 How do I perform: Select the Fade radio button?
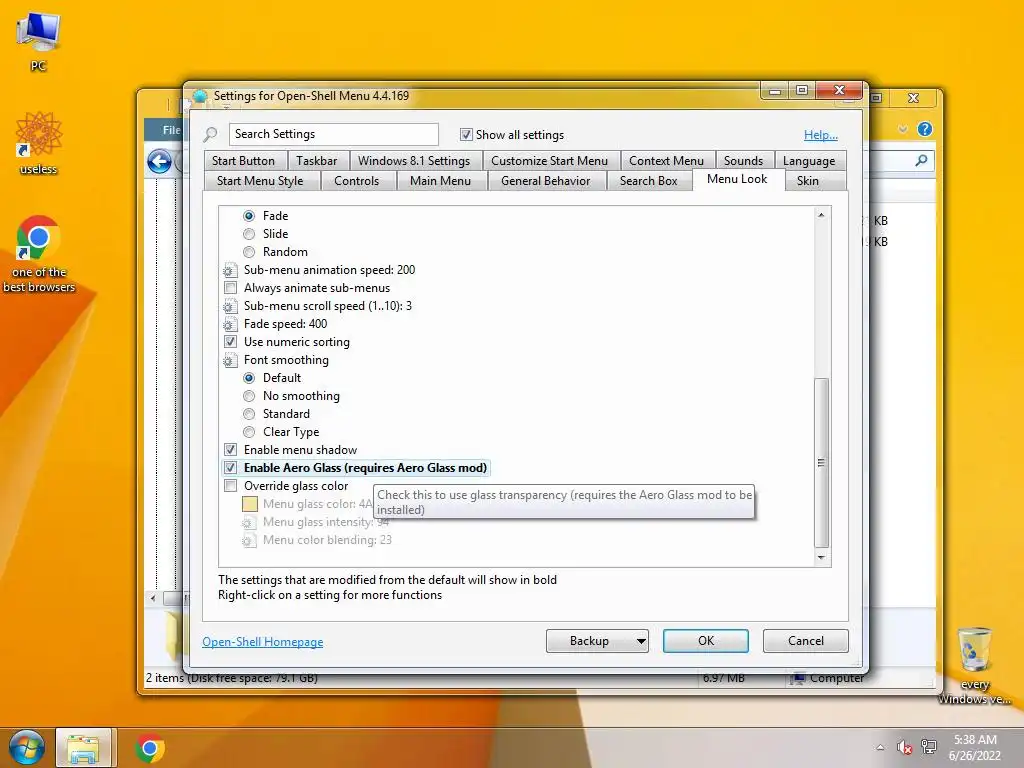[249, 216]
